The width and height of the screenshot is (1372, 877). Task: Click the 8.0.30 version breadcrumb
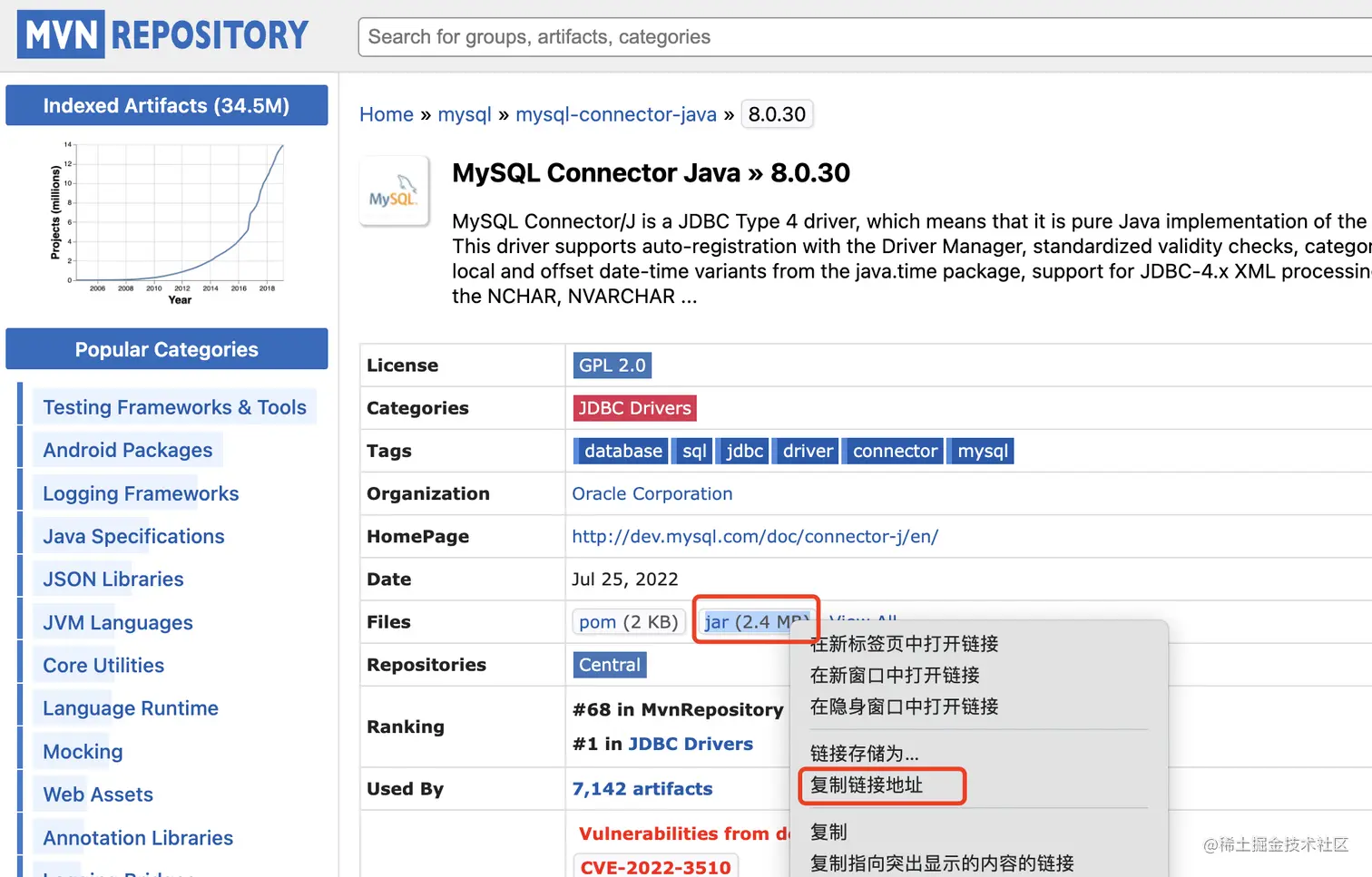(x=777, y=114)
